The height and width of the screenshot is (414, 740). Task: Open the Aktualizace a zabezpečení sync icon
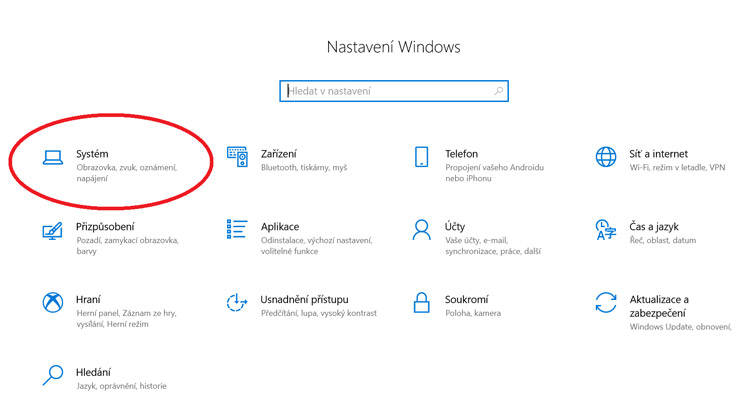point(605,303)
